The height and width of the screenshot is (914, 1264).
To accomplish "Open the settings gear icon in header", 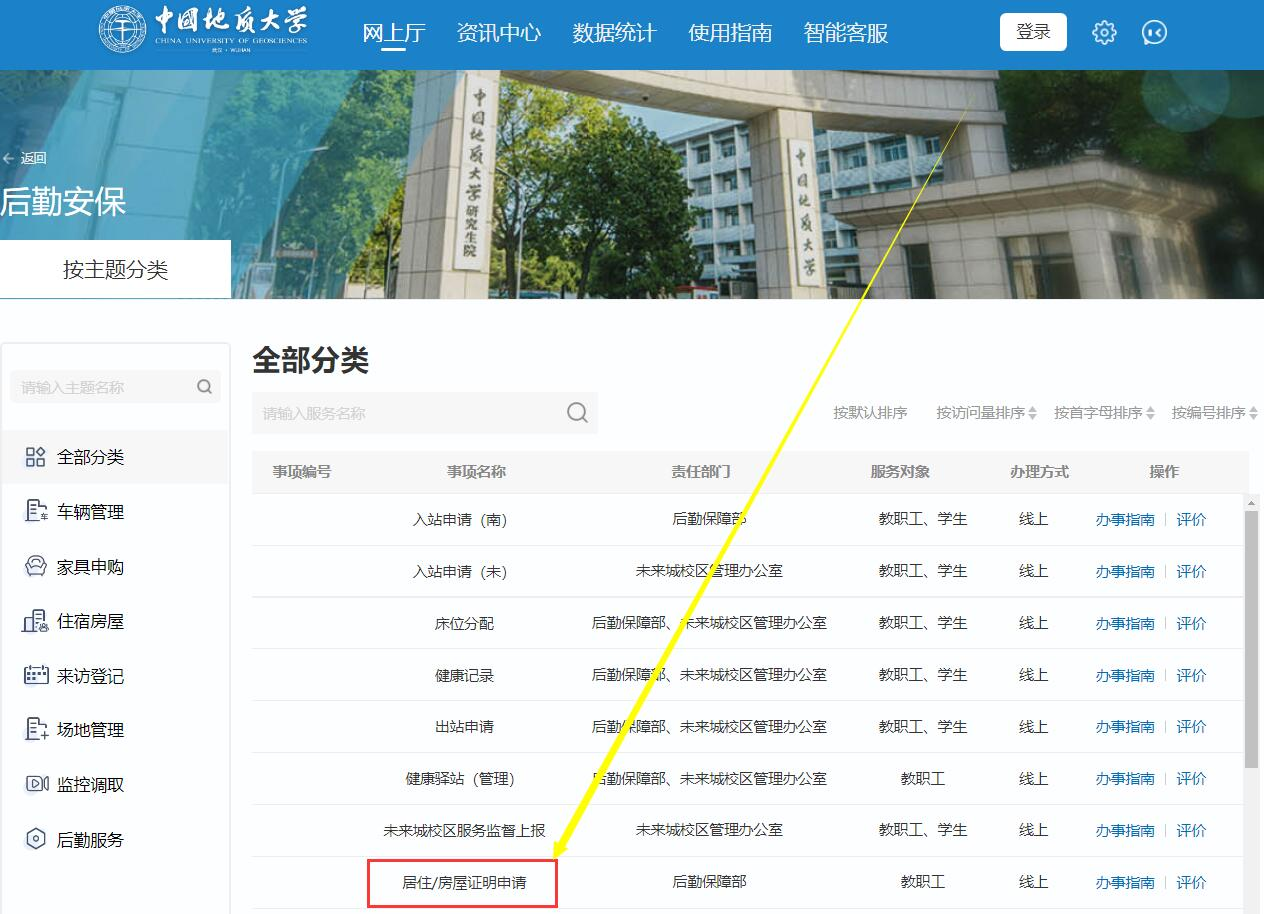I will click(1104, 32).
